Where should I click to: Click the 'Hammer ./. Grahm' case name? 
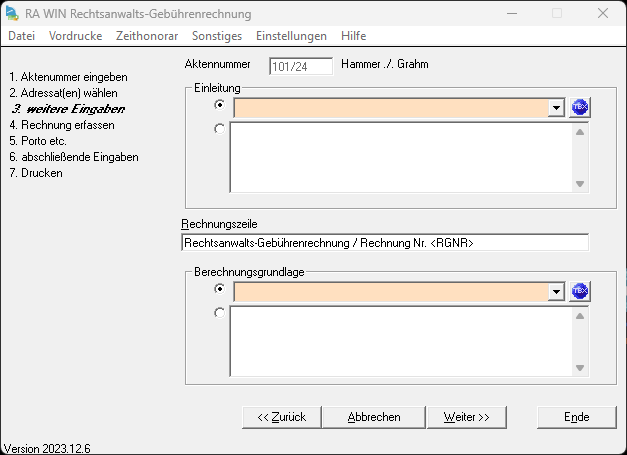[x=385, y=64]
